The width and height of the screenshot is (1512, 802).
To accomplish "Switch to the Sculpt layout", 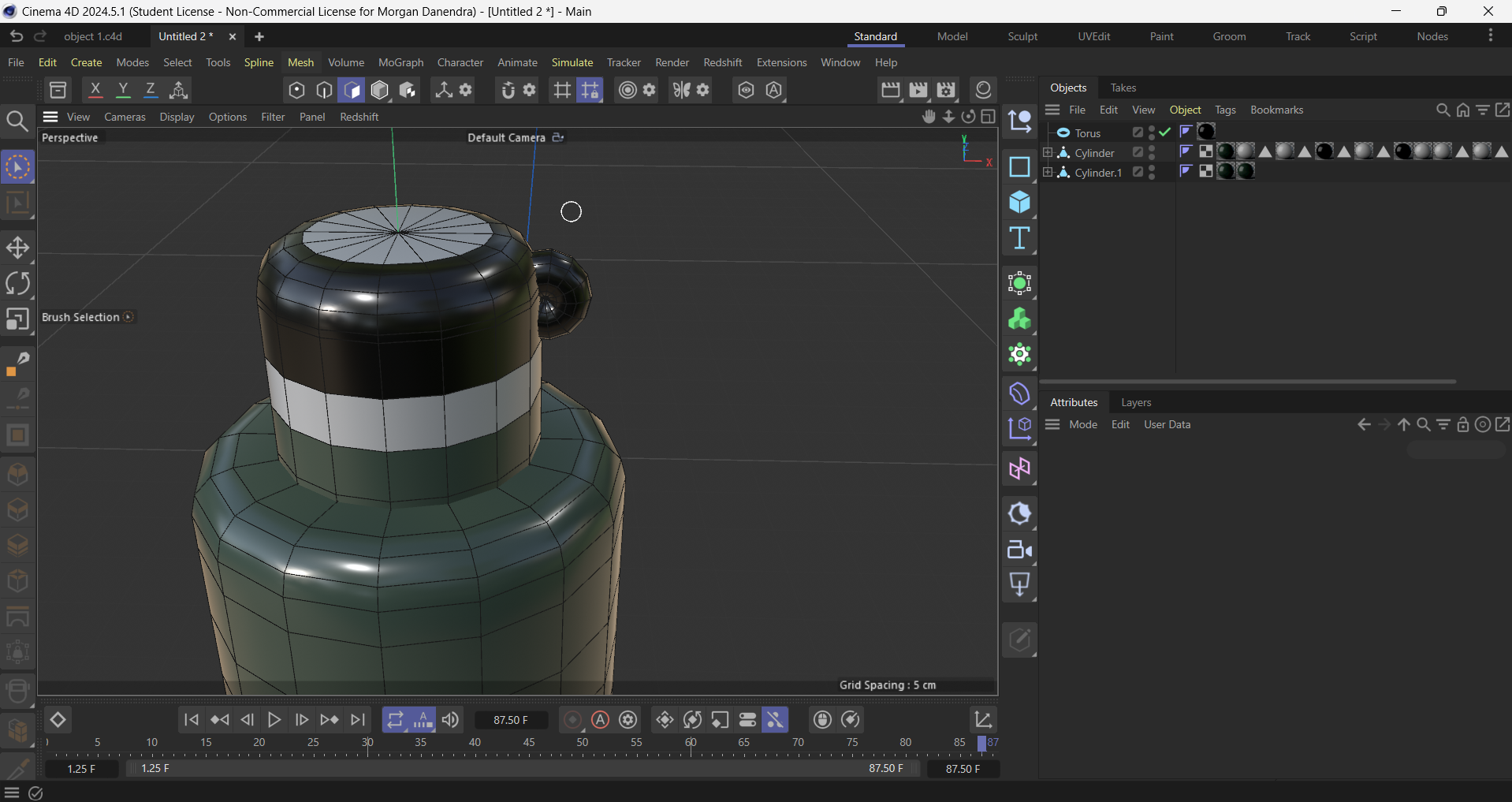I will point(1022,36).
